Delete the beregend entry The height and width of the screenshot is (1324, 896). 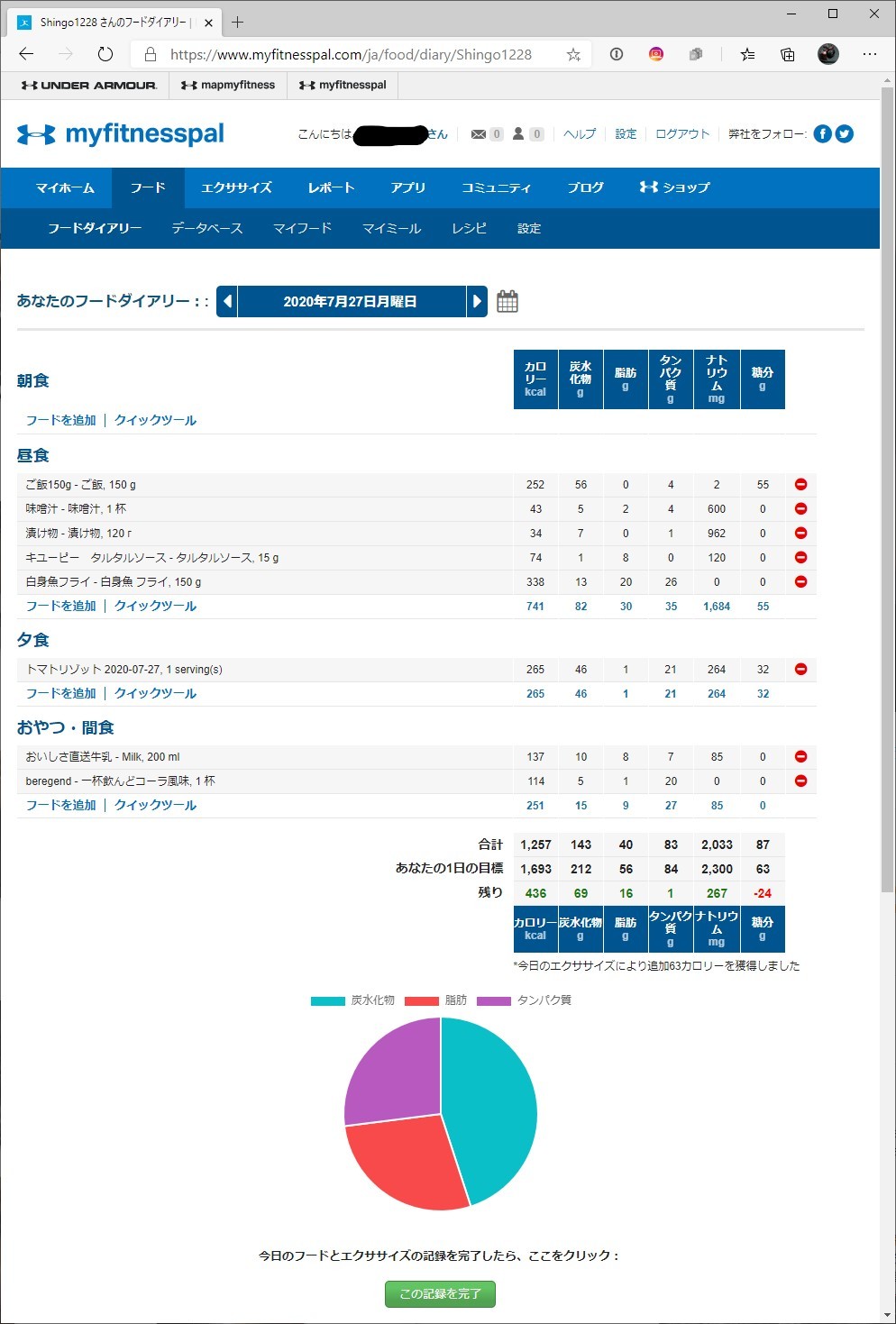800,781
